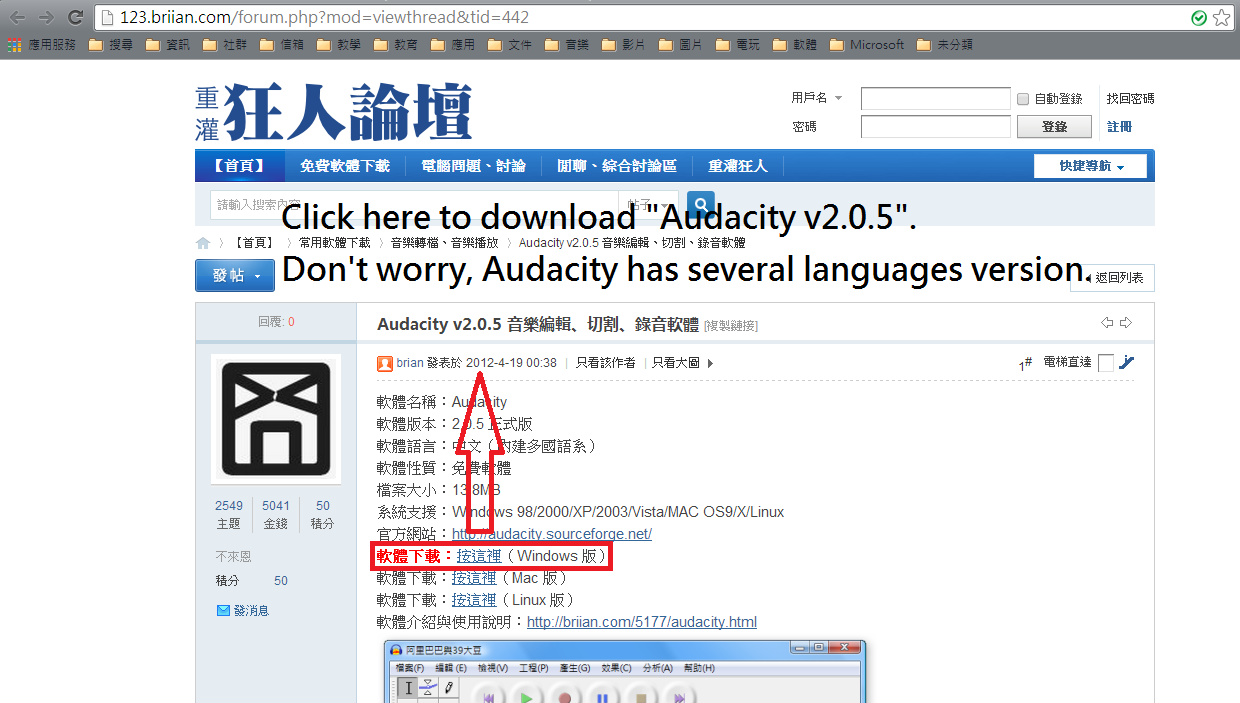Reload the page with the refresh icon

point(75,17)
